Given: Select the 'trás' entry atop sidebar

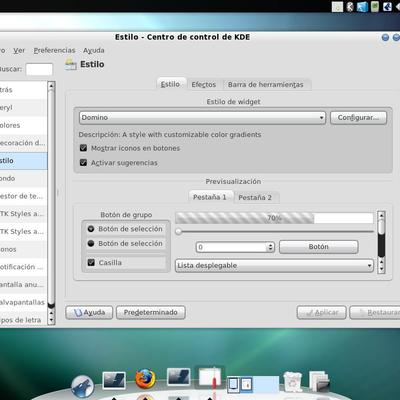Looking at the screenshot, I should [23, 90].
